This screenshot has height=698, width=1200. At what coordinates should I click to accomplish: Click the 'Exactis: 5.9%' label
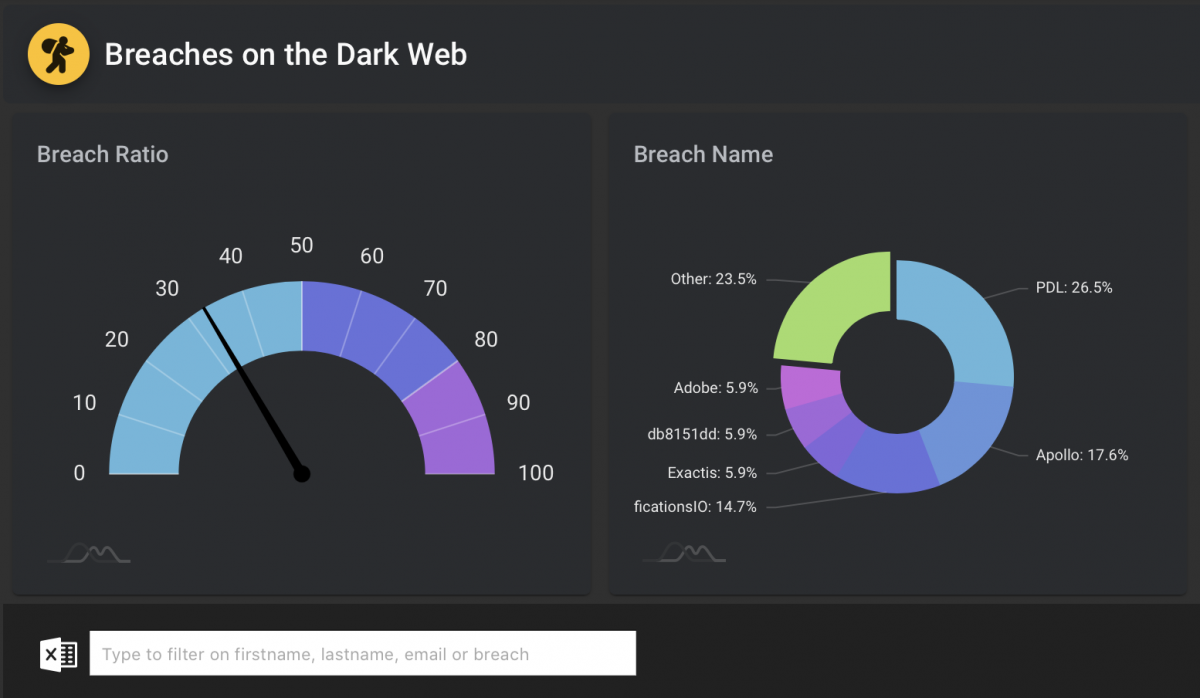tap(712, 472)
